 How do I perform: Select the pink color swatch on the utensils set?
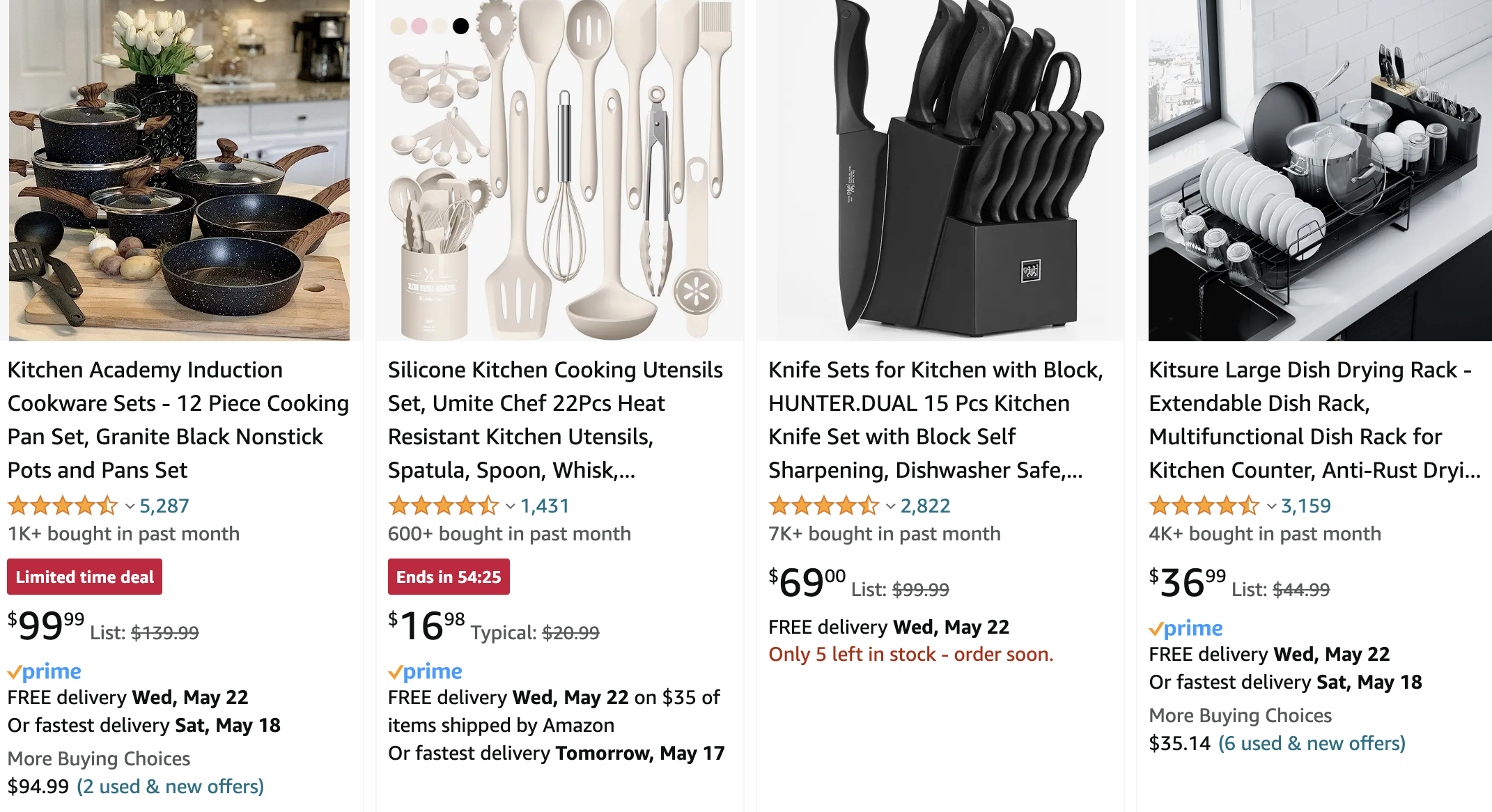[x=419, y=26]
